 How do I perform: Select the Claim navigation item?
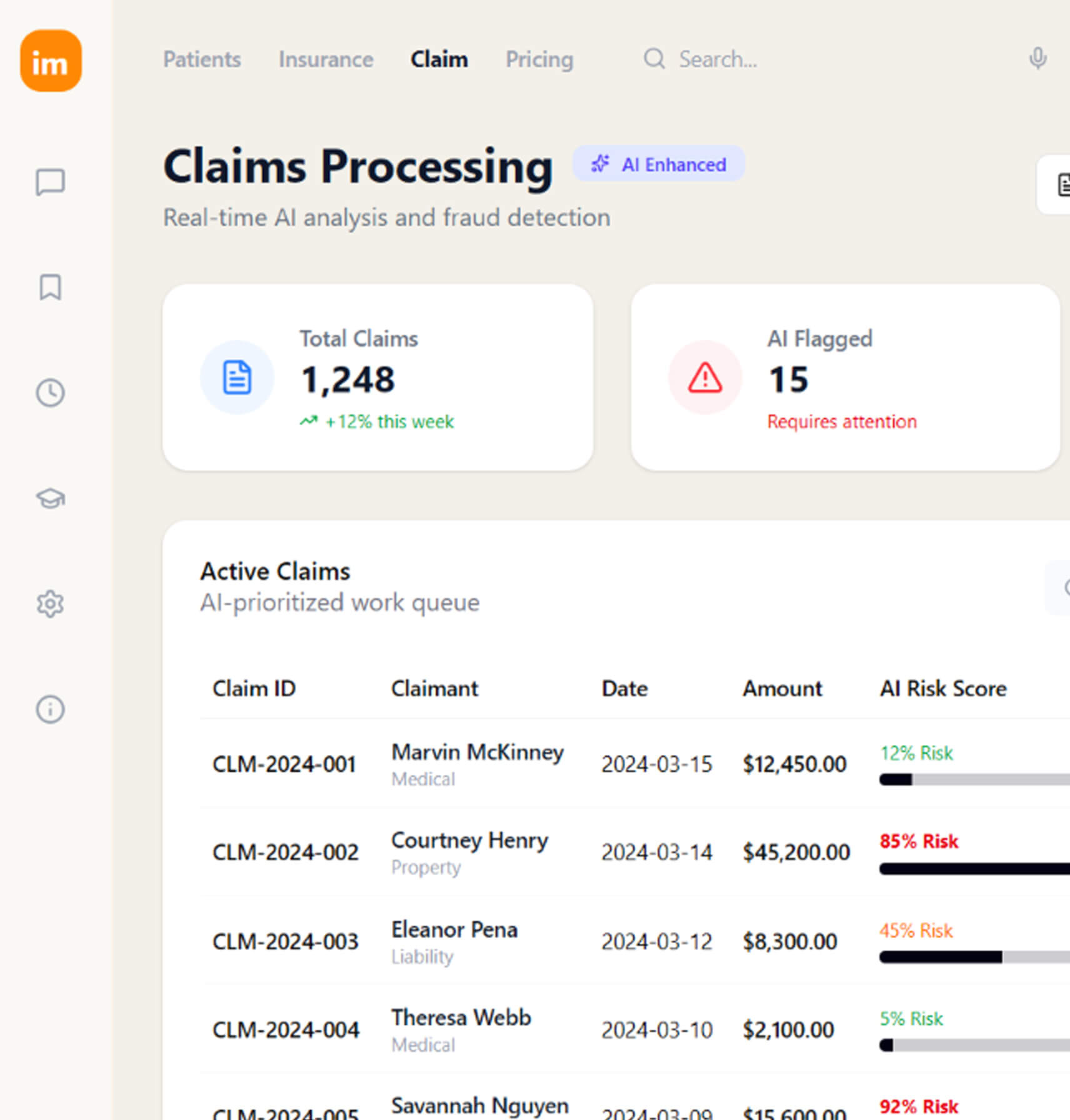pos(439,59)
